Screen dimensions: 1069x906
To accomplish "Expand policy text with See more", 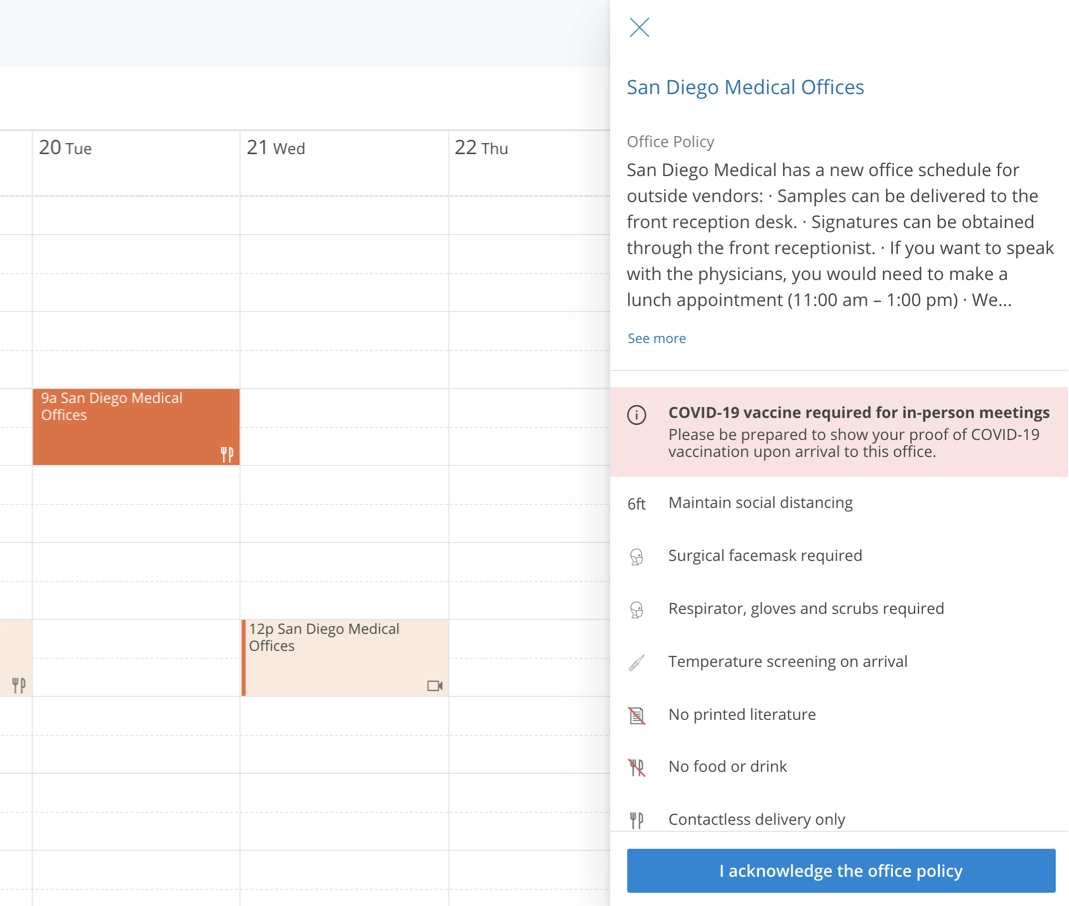I will click(656, 338).
